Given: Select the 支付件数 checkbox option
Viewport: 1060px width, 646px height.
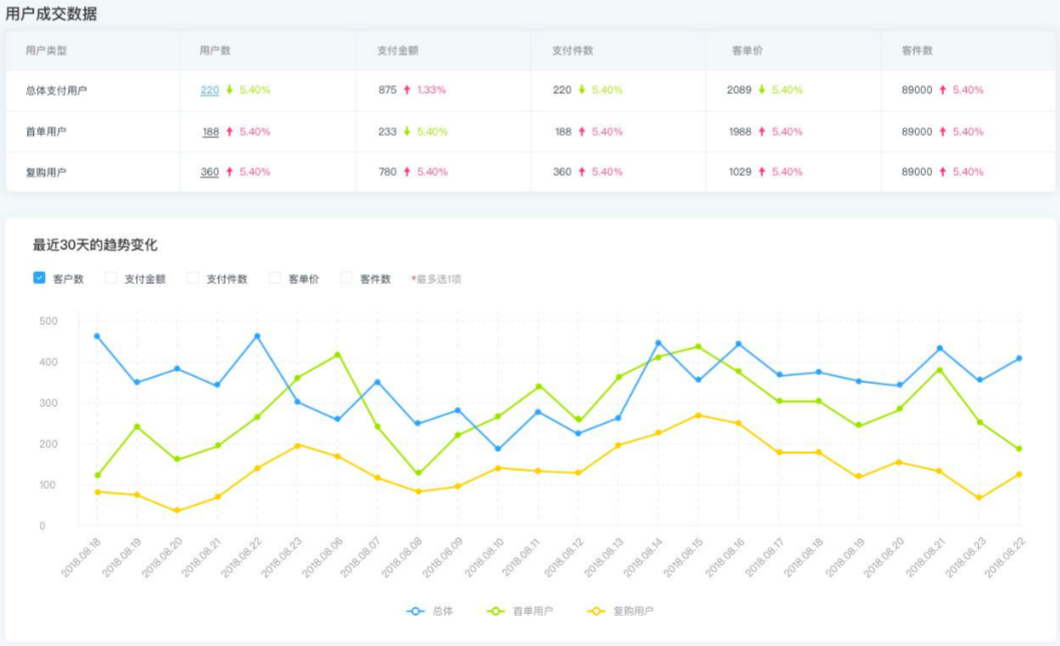Looking at the screenshot, I should tap(193, 279).
